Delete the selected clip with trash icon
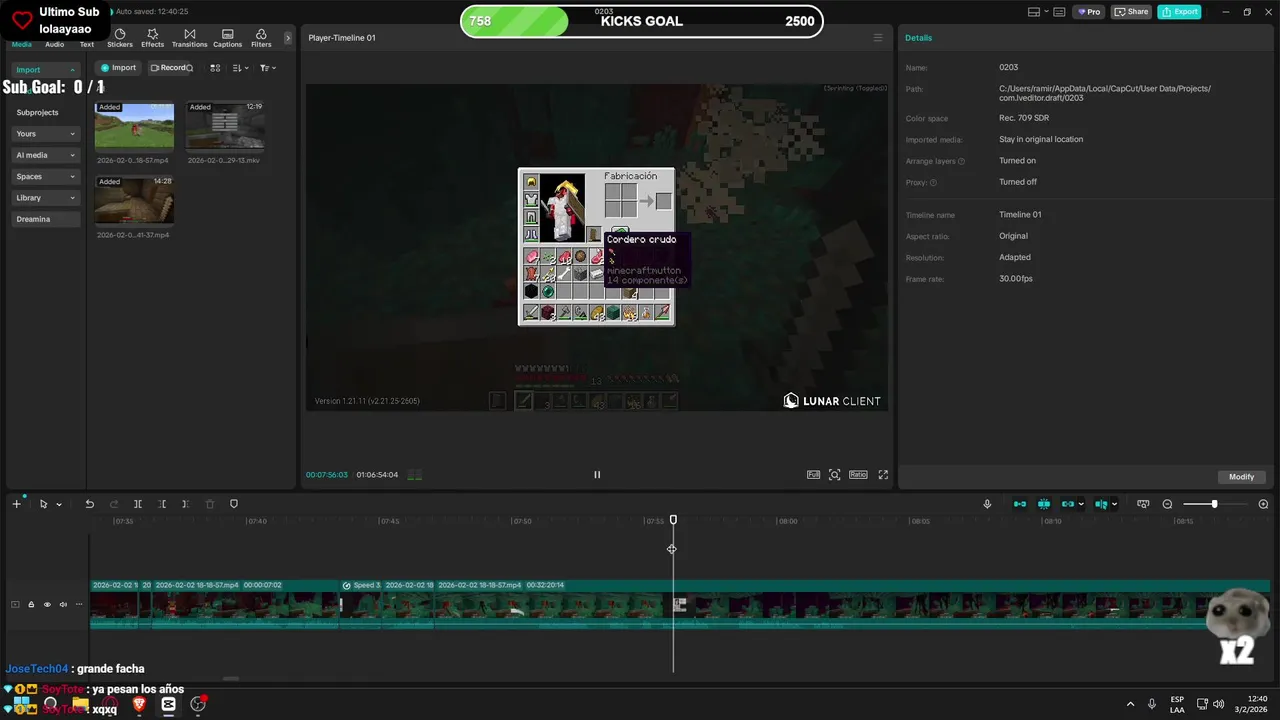 pos(210,504)
